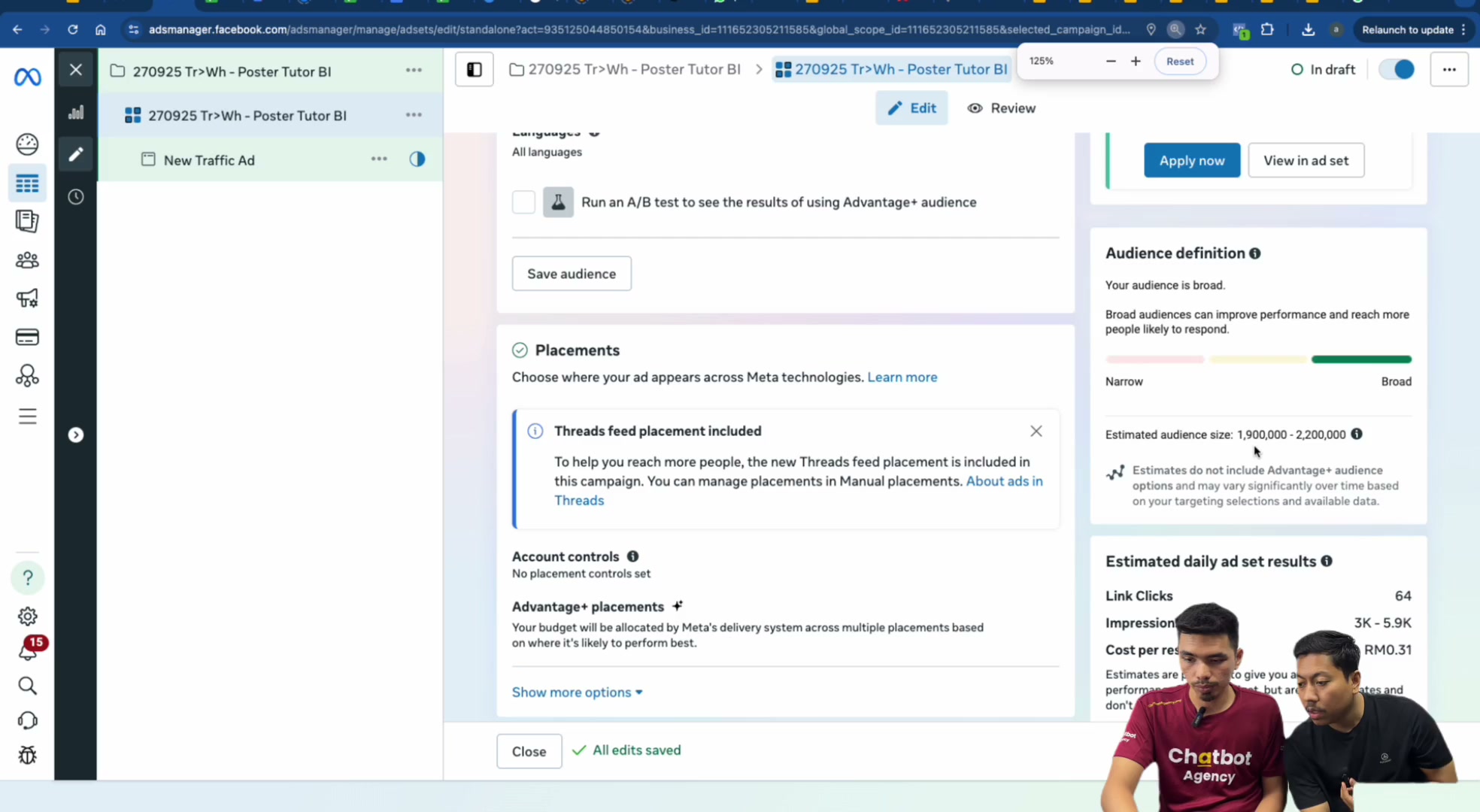The height and width of the screenshot is (812, 1480).
Task: Switch to the Edit tab
Action: point(911,108)
